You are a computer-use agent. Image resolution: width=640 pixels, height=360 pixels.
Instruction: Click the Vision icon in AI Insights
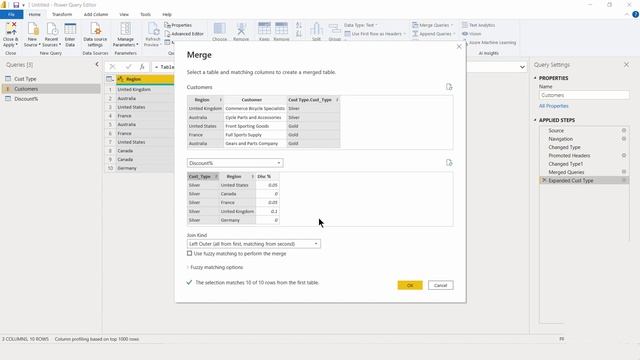pos(471,34)
